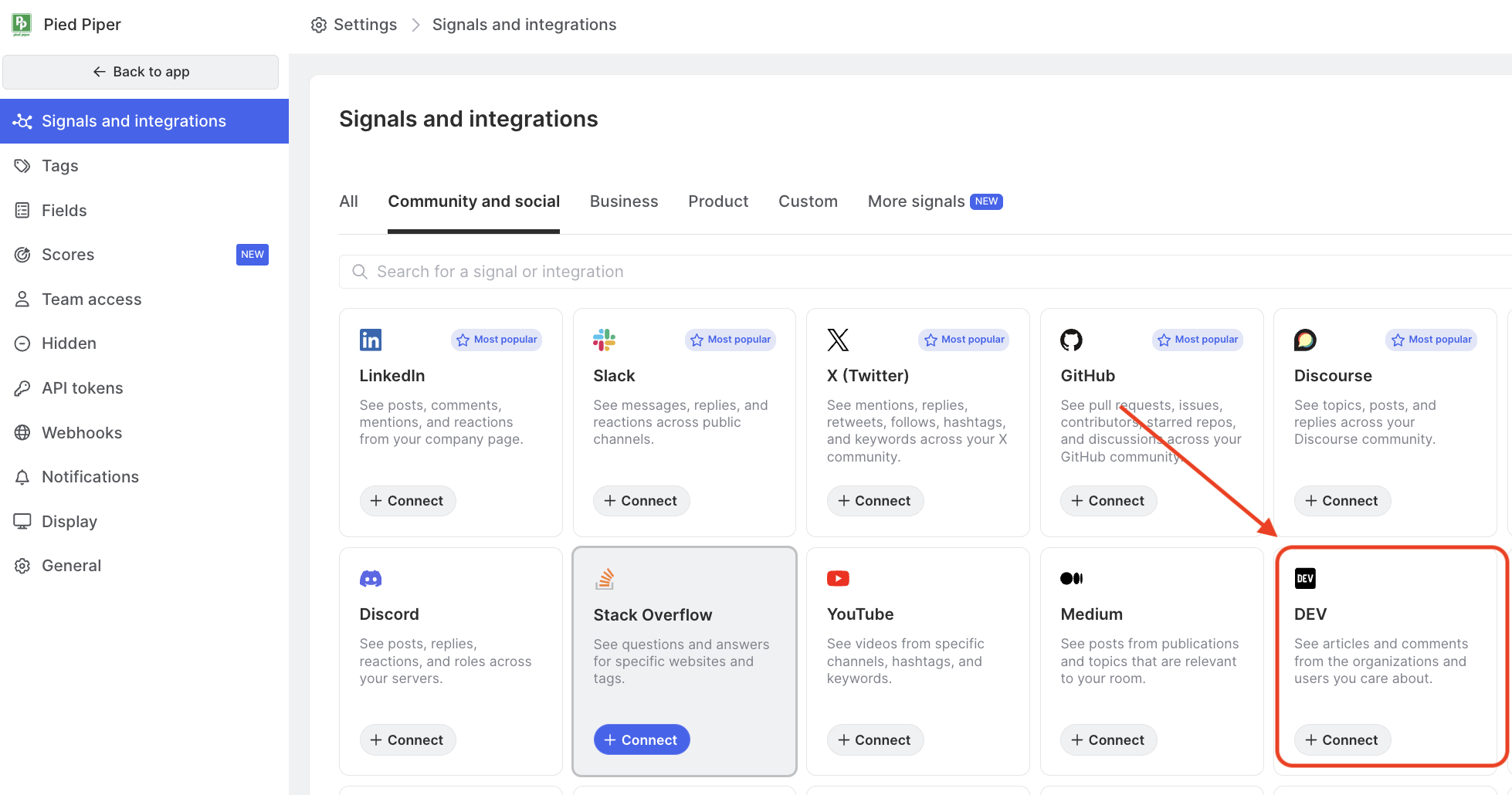Click the Signals and integrations breadcrumb
1512x795 pixels.
click(x=524, y=25)
